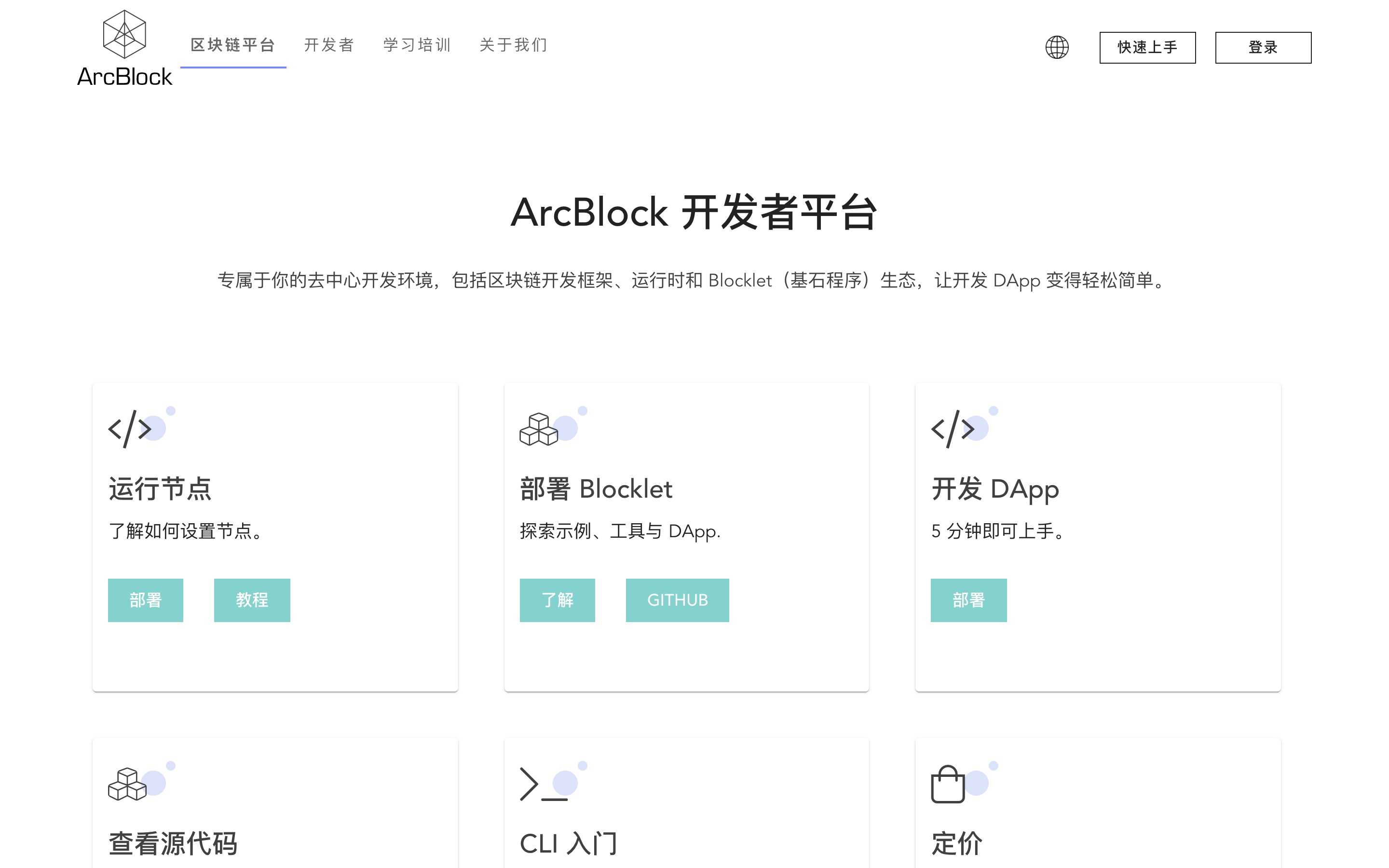Open the 开发者 menu item

(329, 45)
